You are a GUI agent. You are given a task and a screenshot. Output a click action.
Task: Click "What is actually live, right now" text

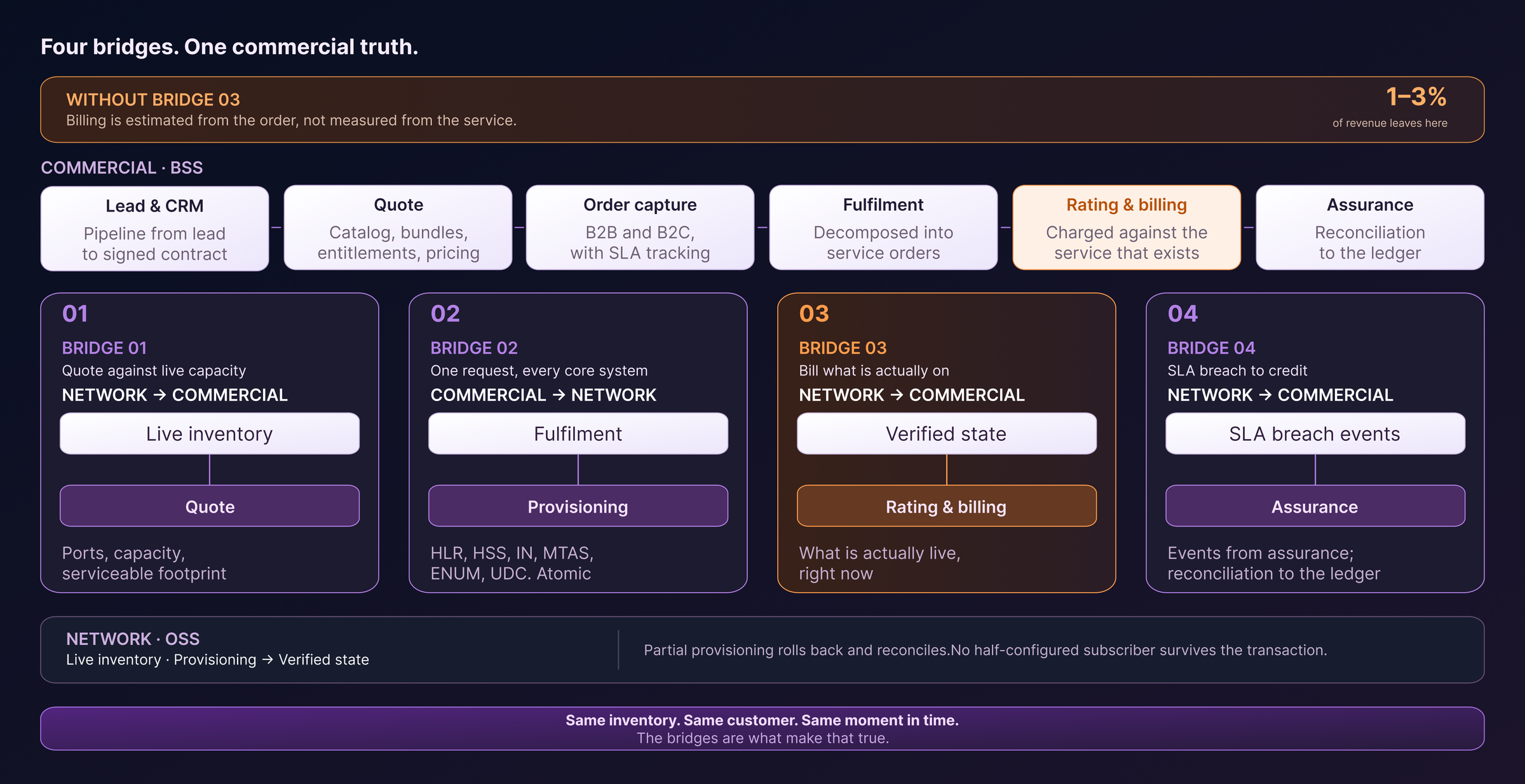pyautogui.click(x=879, y=563)
